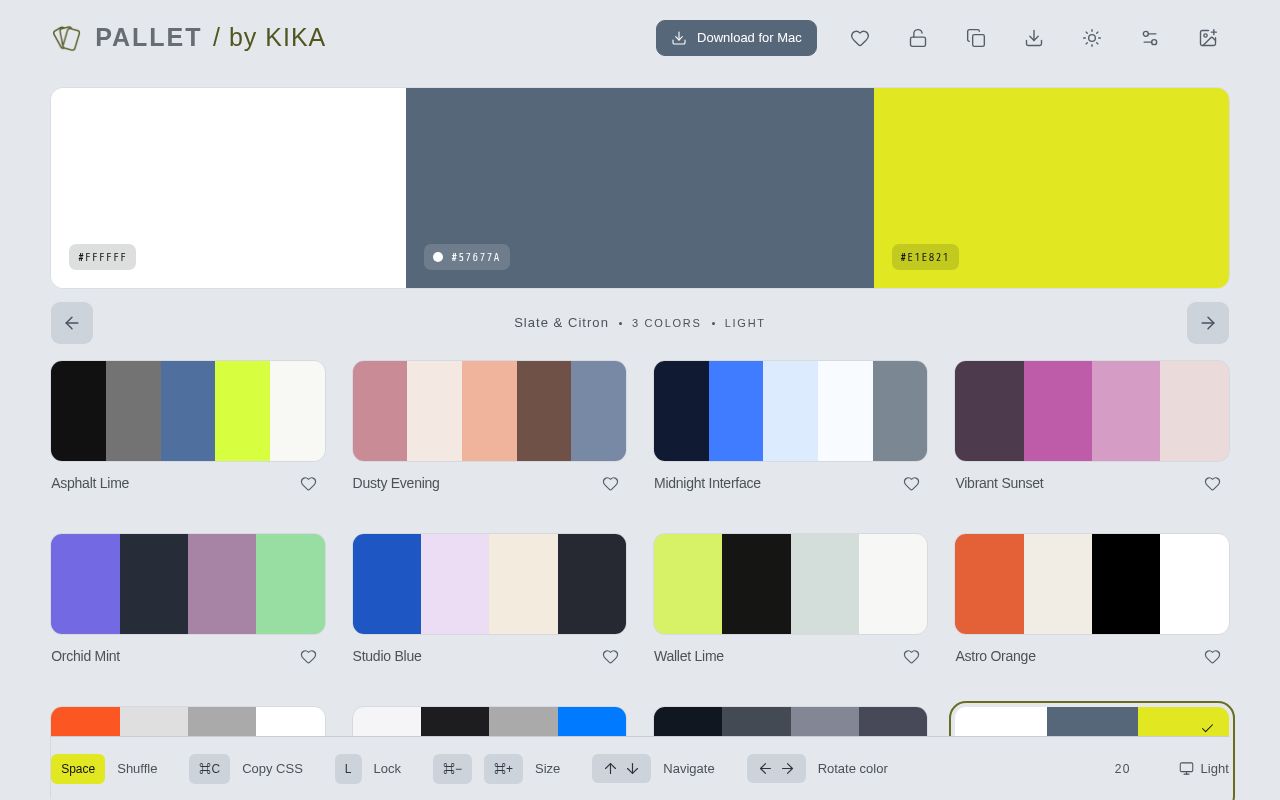Screen dimensions: 1280x800
Task: Open the Orchid Mint palette card
Action: pos(188,584)
